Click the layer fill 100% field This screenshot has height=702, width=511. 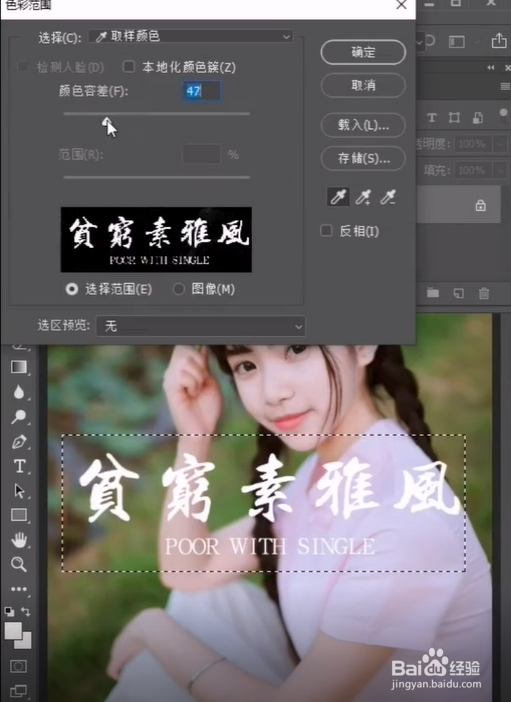(x=474, y=171)
